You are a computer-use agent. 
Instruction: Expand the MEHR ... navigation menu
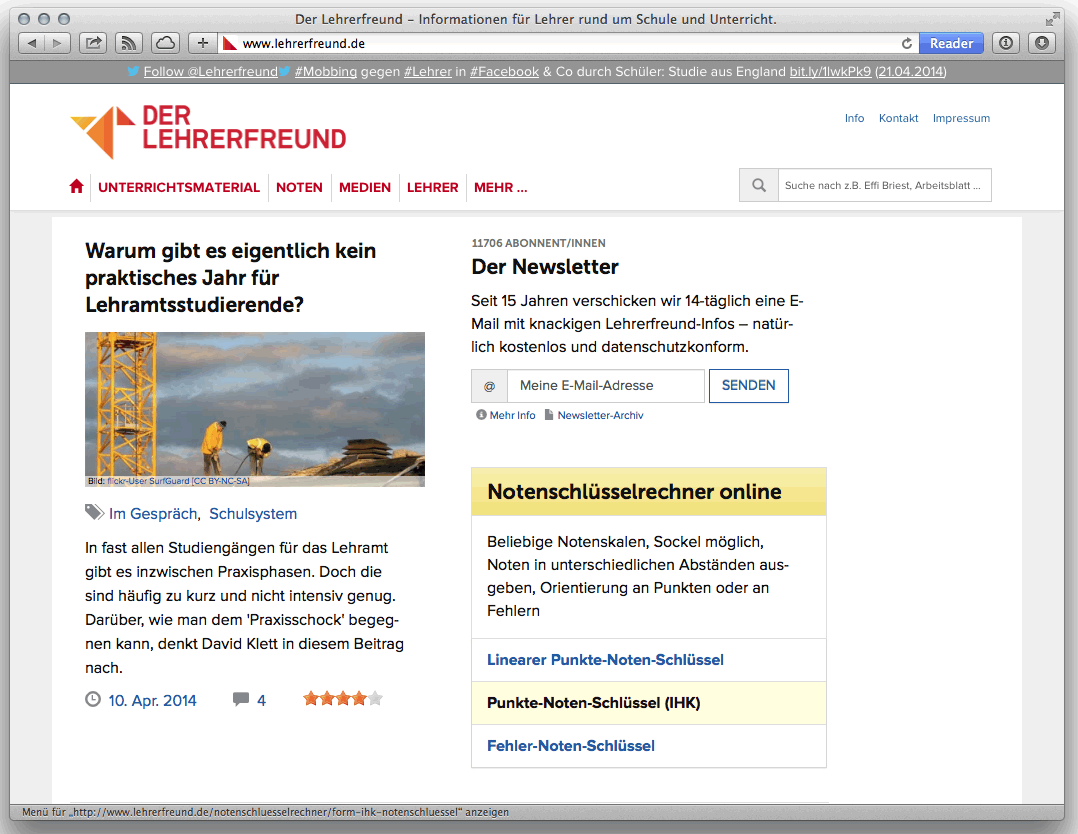pos(500,187)
